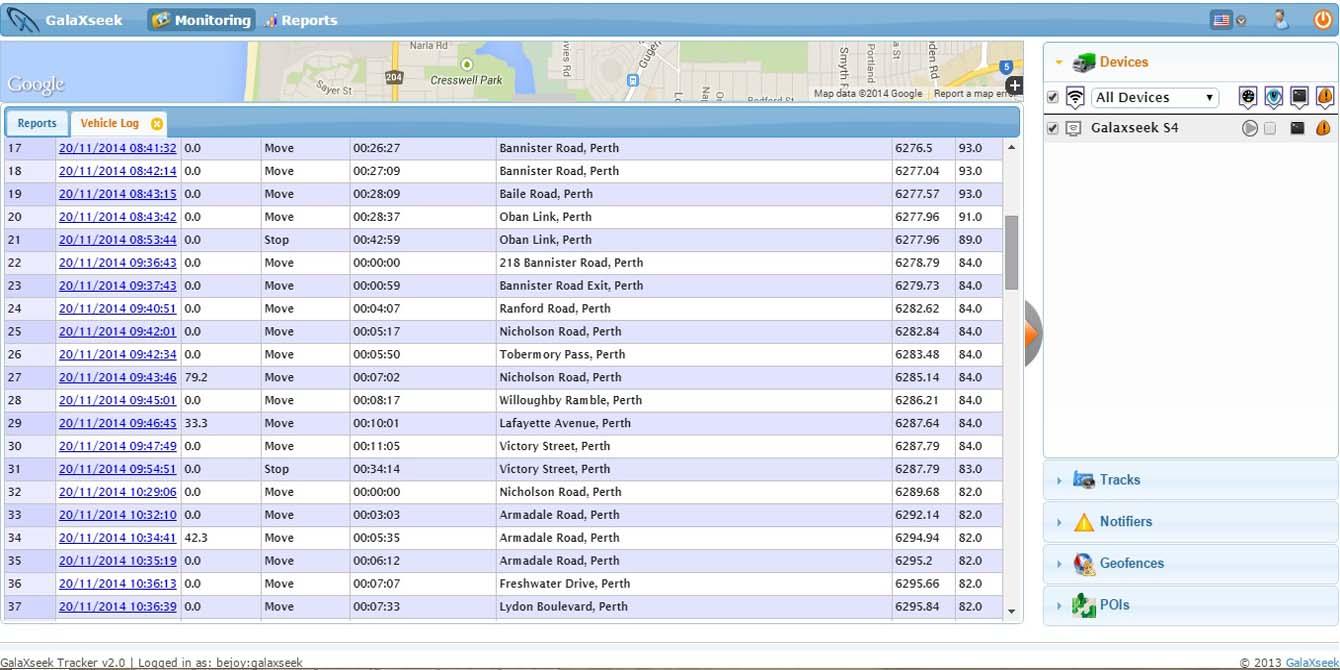Toggle the All Devices checkbox
The image size is (1340, 670).
1052,97
